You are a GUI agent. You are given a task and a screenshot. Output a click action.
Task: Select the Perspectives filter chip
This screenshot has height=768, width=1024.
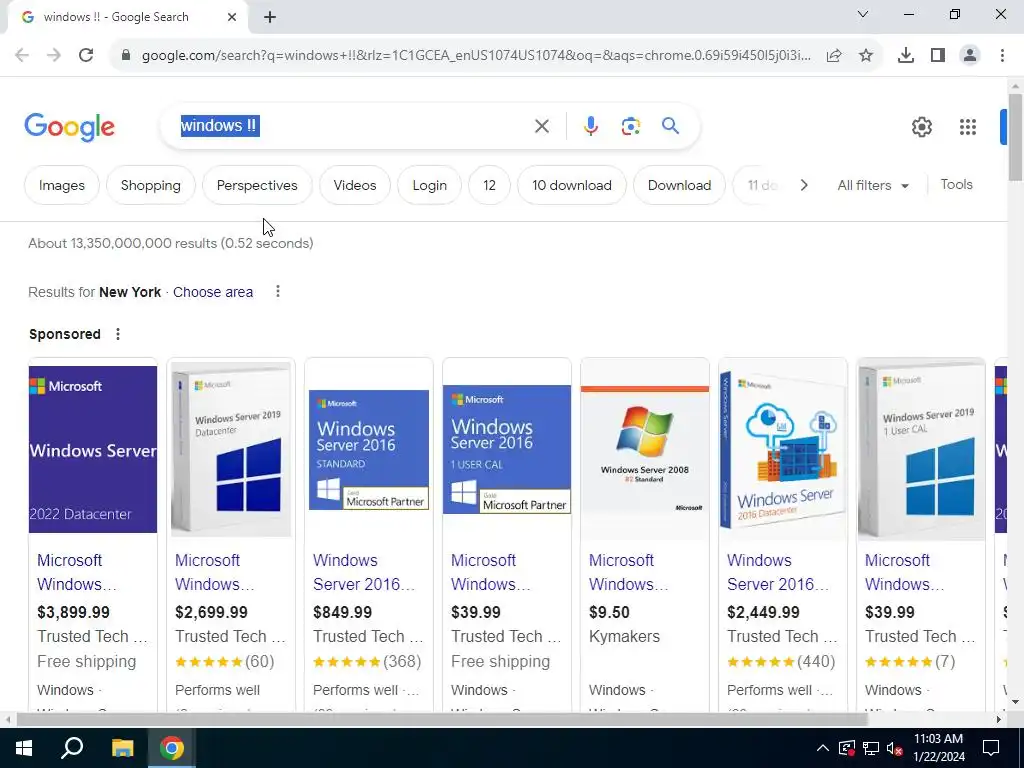(257, 185)
